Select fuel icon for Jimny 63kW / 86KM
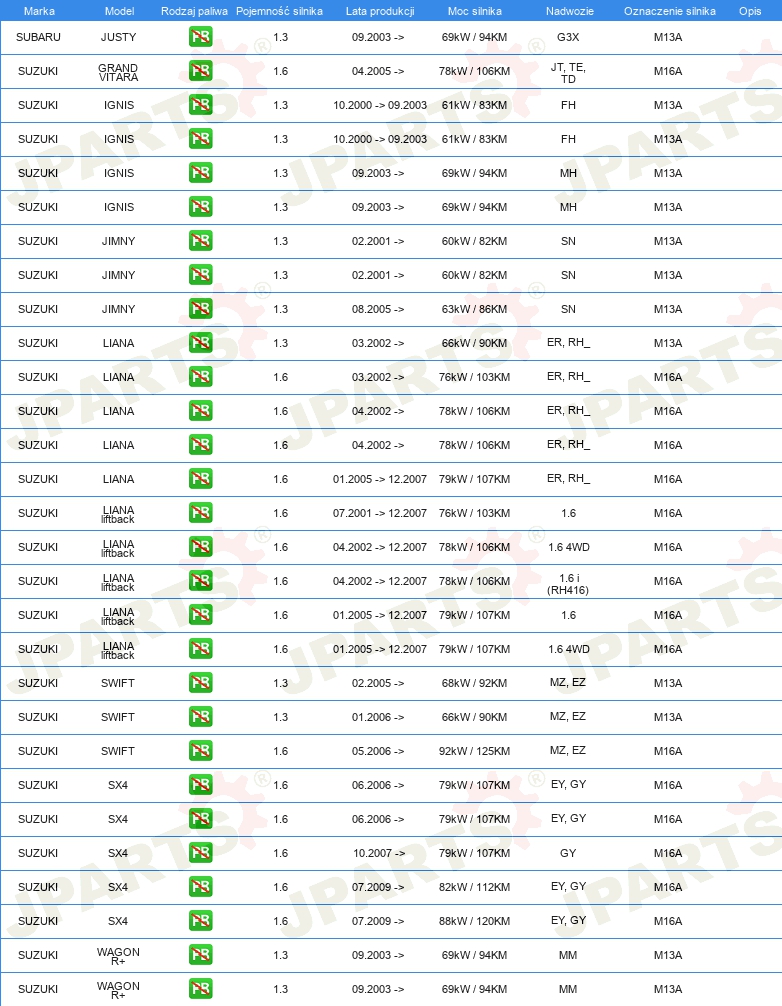The height and width of the screenshot is (1006, 782). (x=201, y=309)
